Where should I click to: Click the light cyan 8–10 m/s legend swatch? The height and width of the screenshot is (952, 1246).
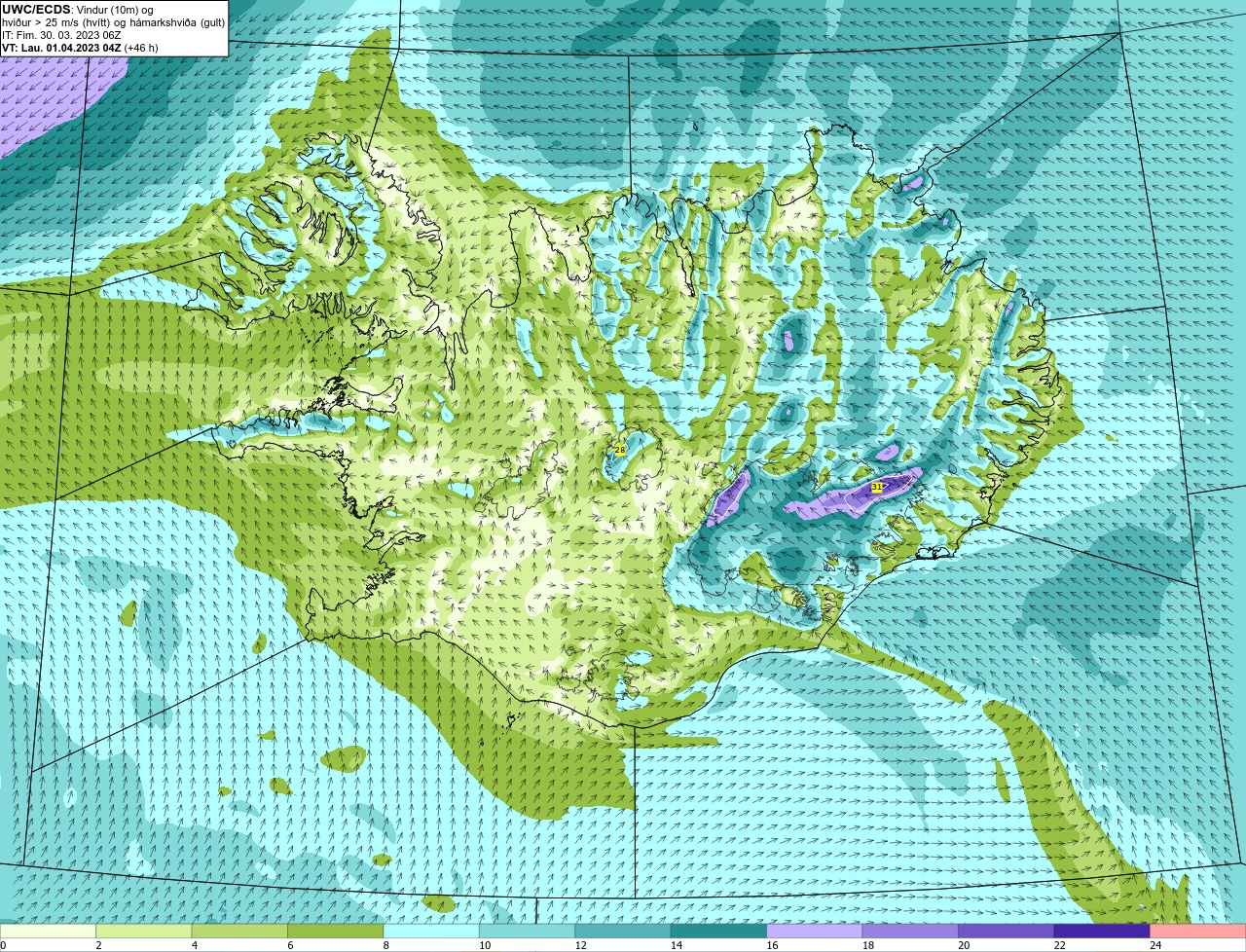pos(432,931)
